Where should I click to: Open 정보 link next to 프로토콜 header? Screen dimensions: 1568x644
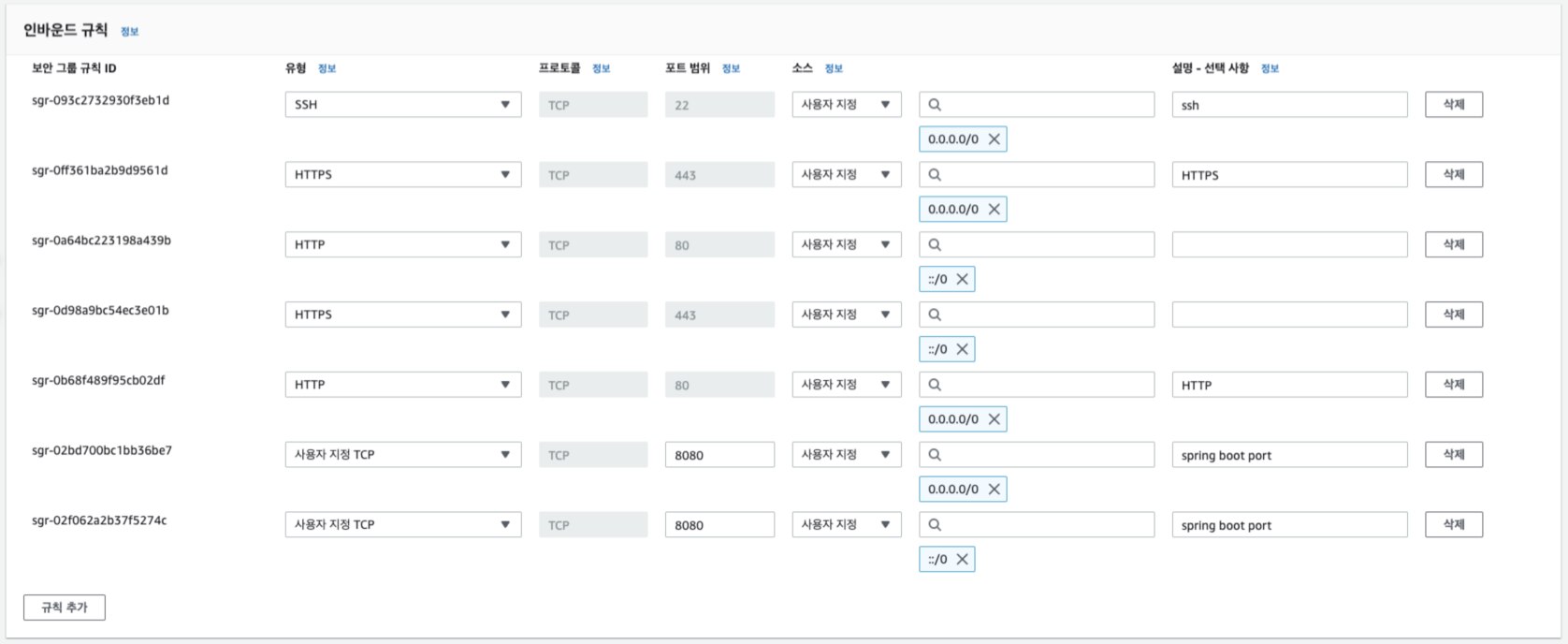pos(602,68)
